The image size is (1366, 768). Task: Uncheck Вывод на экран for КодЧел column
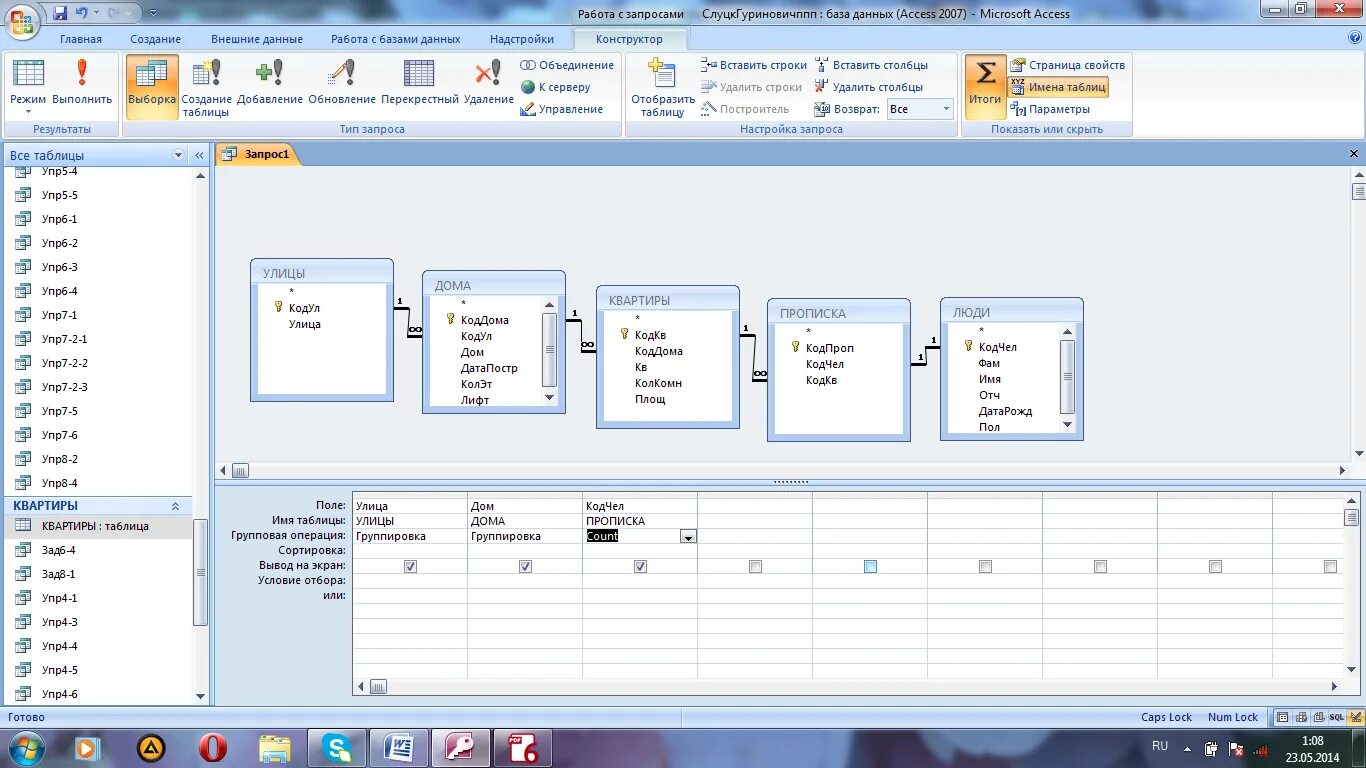click(640, 566)
